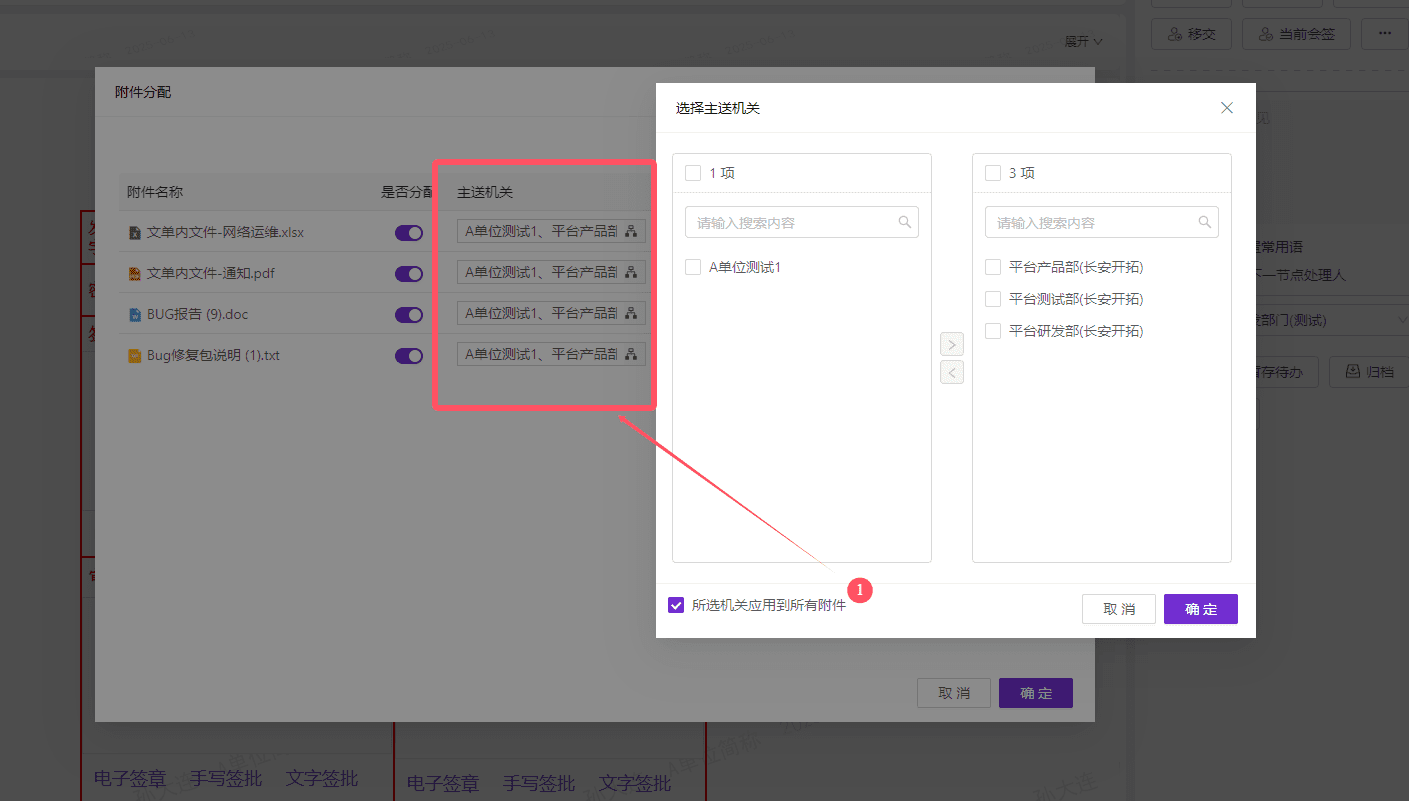Expand the 展开 dropdown at top
The image size is (1409, 801).
(x=1083, y=42)
